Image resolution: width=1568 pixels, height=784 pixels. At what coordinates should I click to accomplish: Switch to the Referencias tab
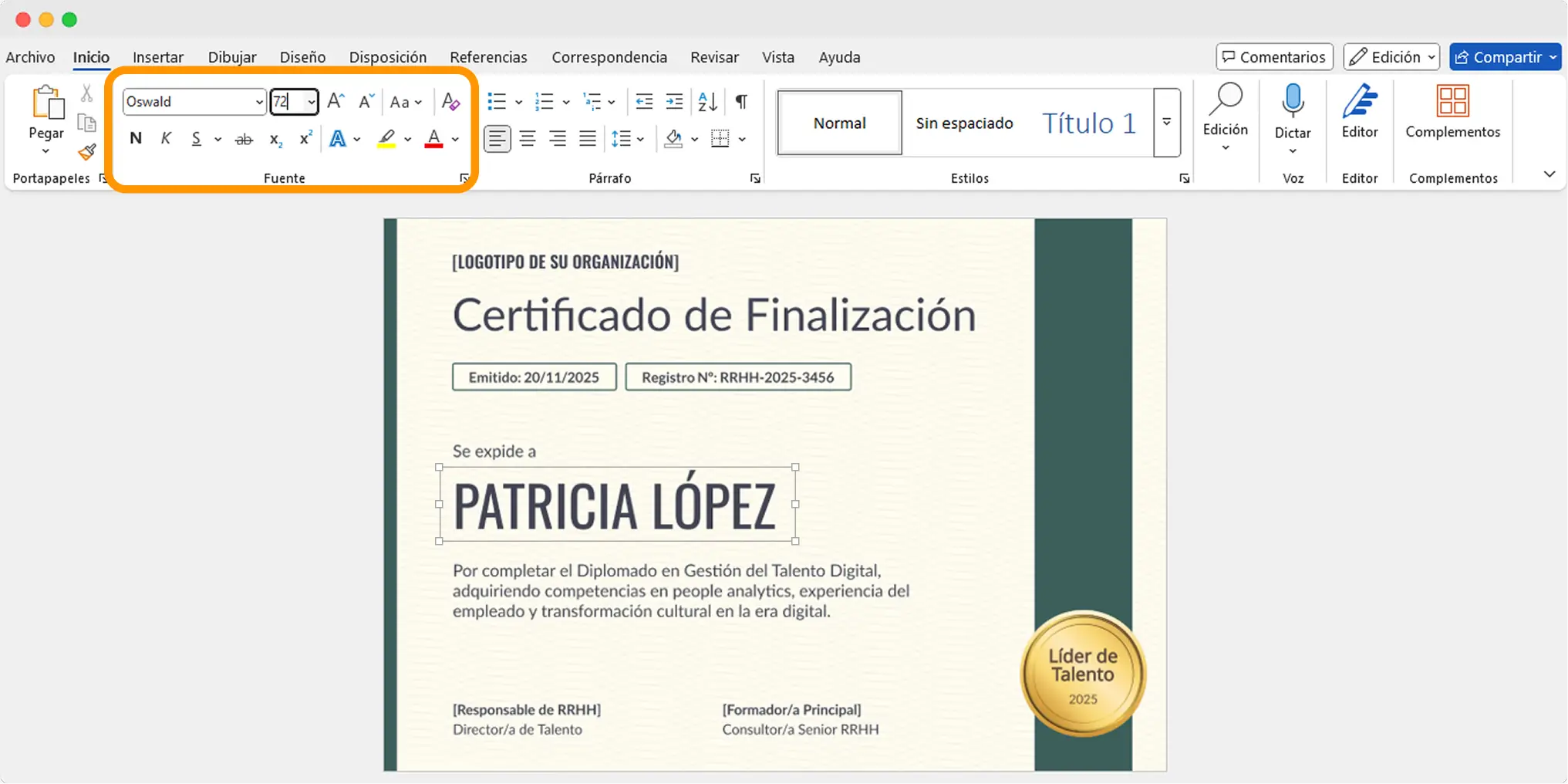coord(488,57)
